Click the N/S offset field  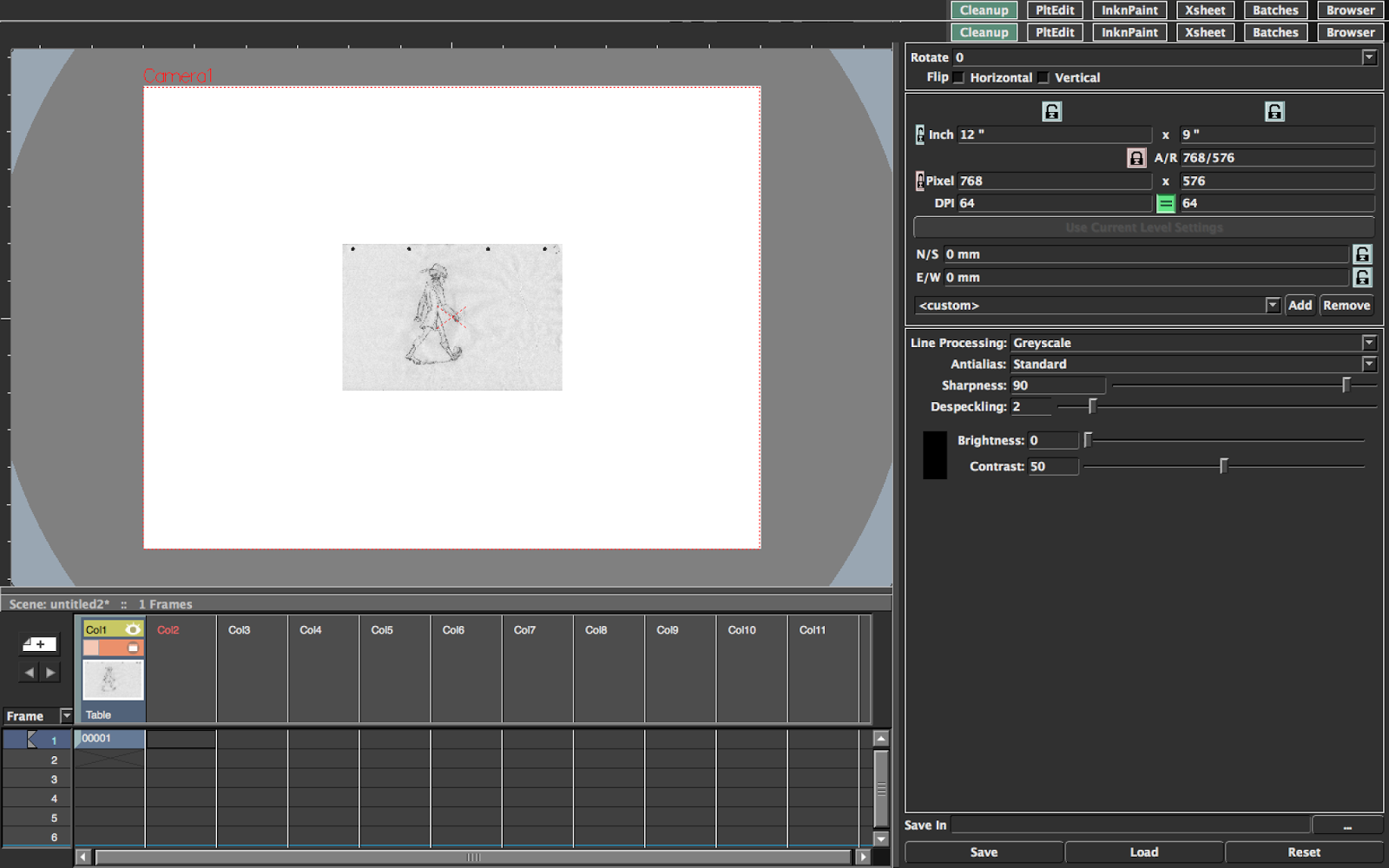pos(1146,254)
